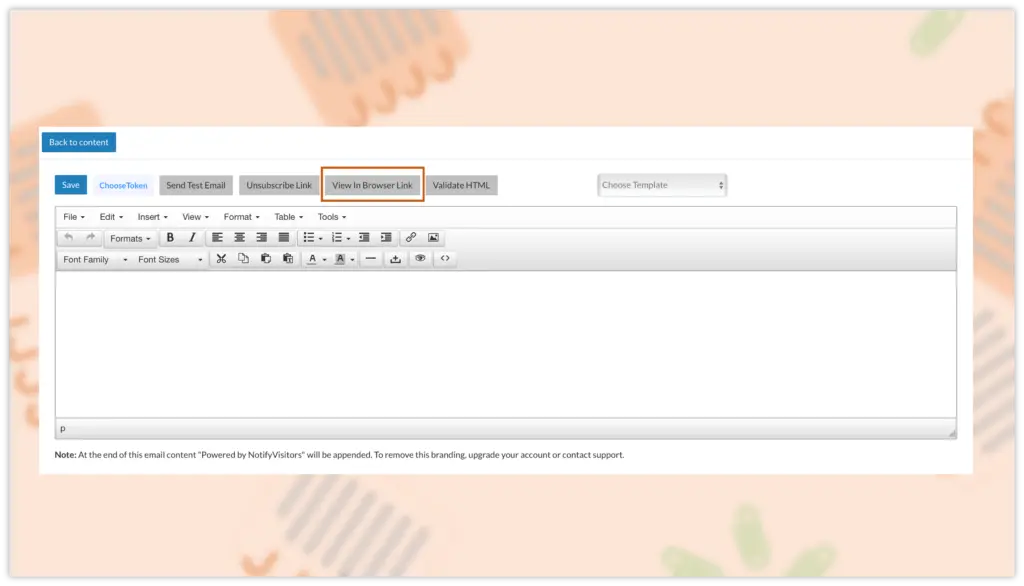Screen dimensions: 1024x586
Task: Toggle justify text alignment
Action: coord(284,238)
